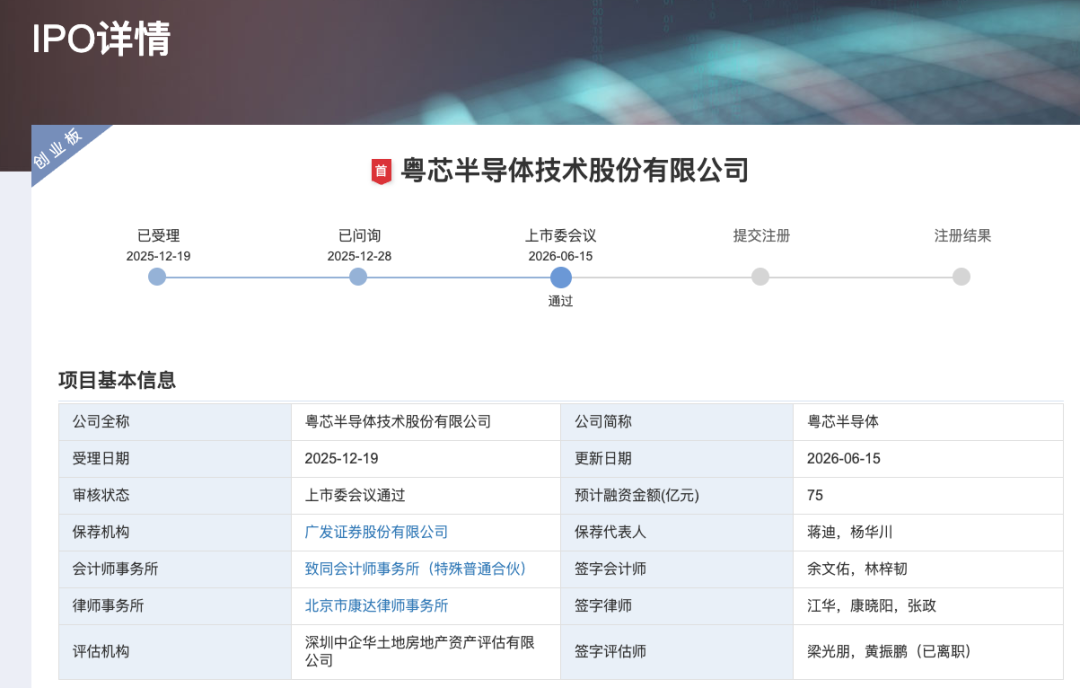1080x688 pixels.
Task: Click the 粤芯半导体技术股份有限公司 heading
Action: tap(574, 171)
